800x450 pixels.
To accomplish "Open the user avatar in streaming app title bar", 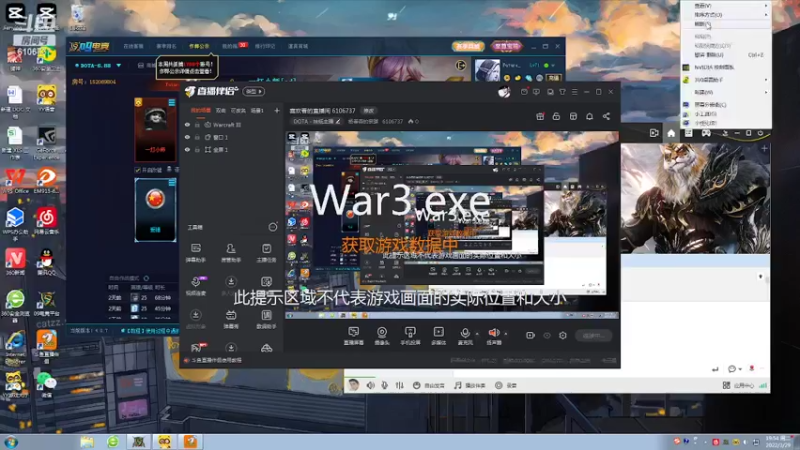I will 504,92.
